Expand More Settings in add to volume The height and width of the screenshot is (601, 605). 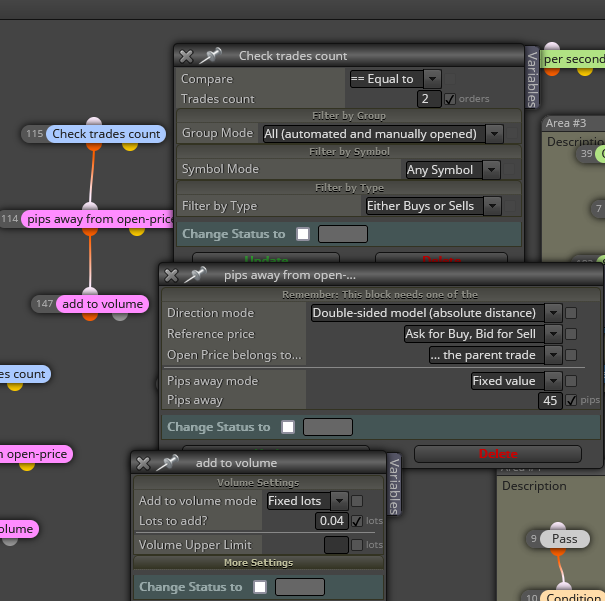click(259, 562)
